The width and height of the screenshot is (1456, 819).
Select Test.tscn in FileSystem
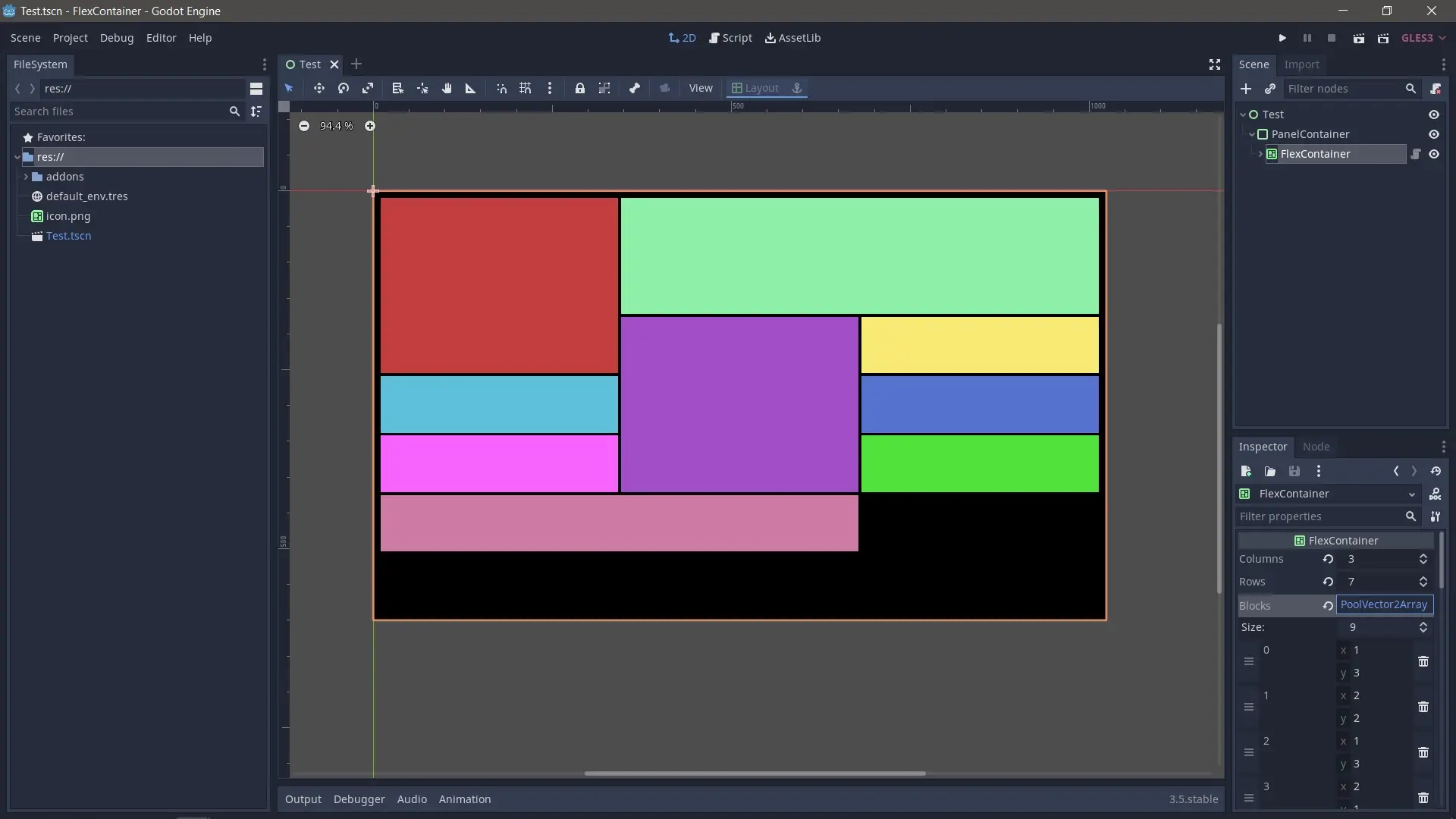click(x=68, y=236)
